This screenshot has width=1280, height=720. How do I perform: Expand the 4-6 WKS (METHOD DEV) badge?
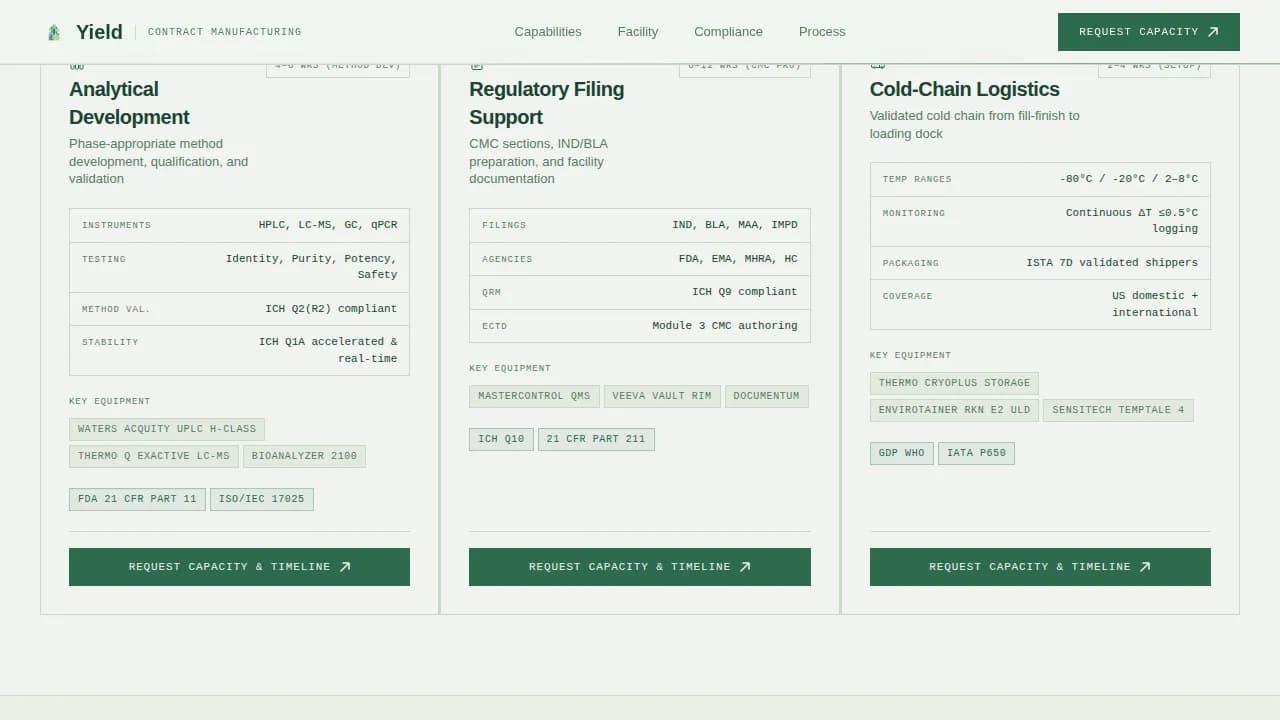(x=337, y=65)
